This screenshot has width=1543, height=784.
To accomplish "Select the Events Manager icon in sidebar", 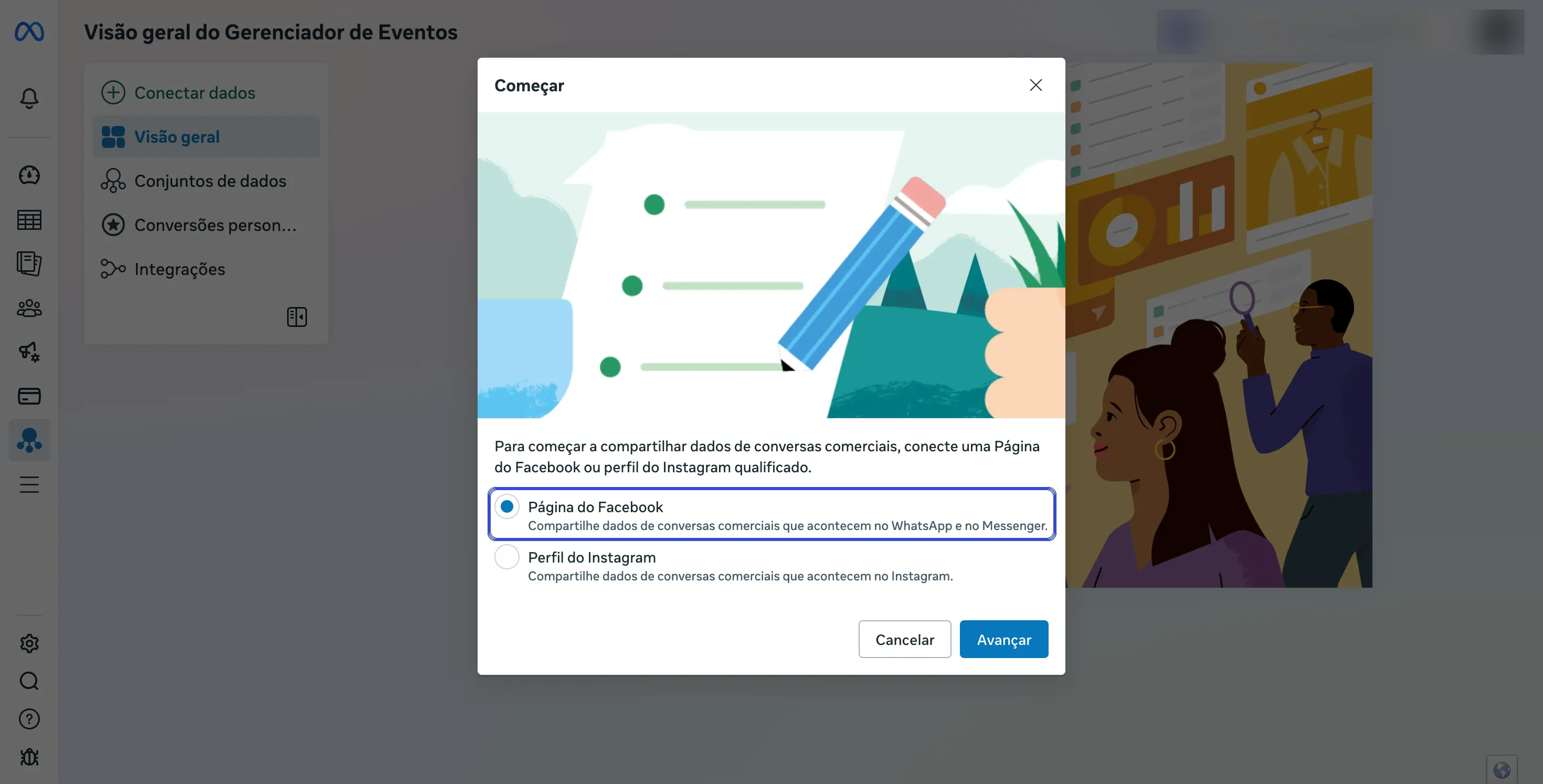I will 29,440.
